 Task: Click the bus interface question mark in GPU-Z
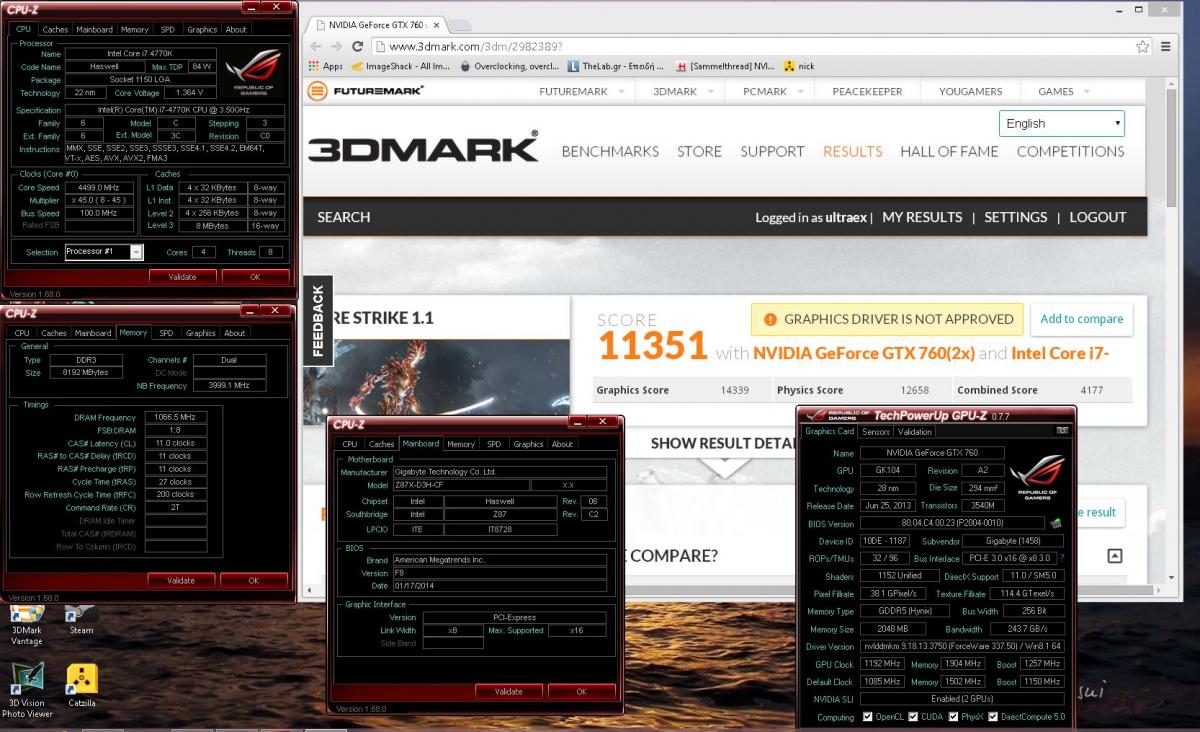pos(1062,558)
